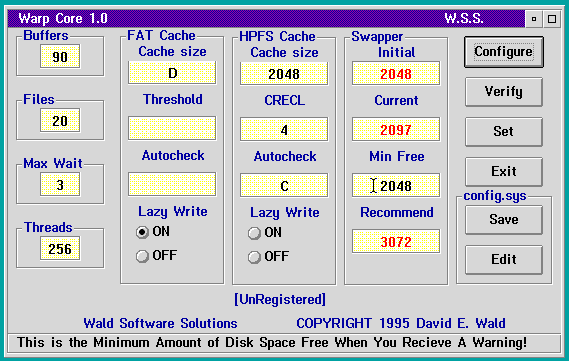Click the Recommend label in Swapper
Image resolution: width=569 pixels, height=361 pixels.
tap(397, 212)
